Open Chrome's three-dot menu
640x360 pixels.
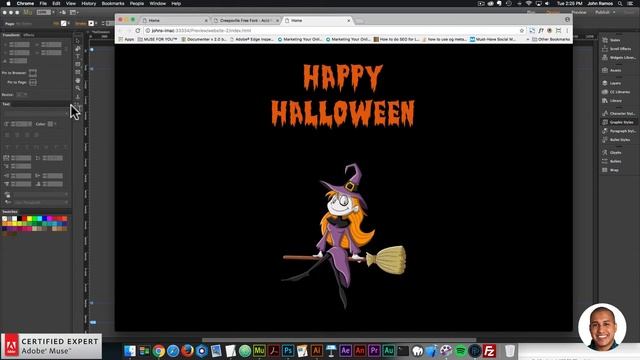[567, 31]
